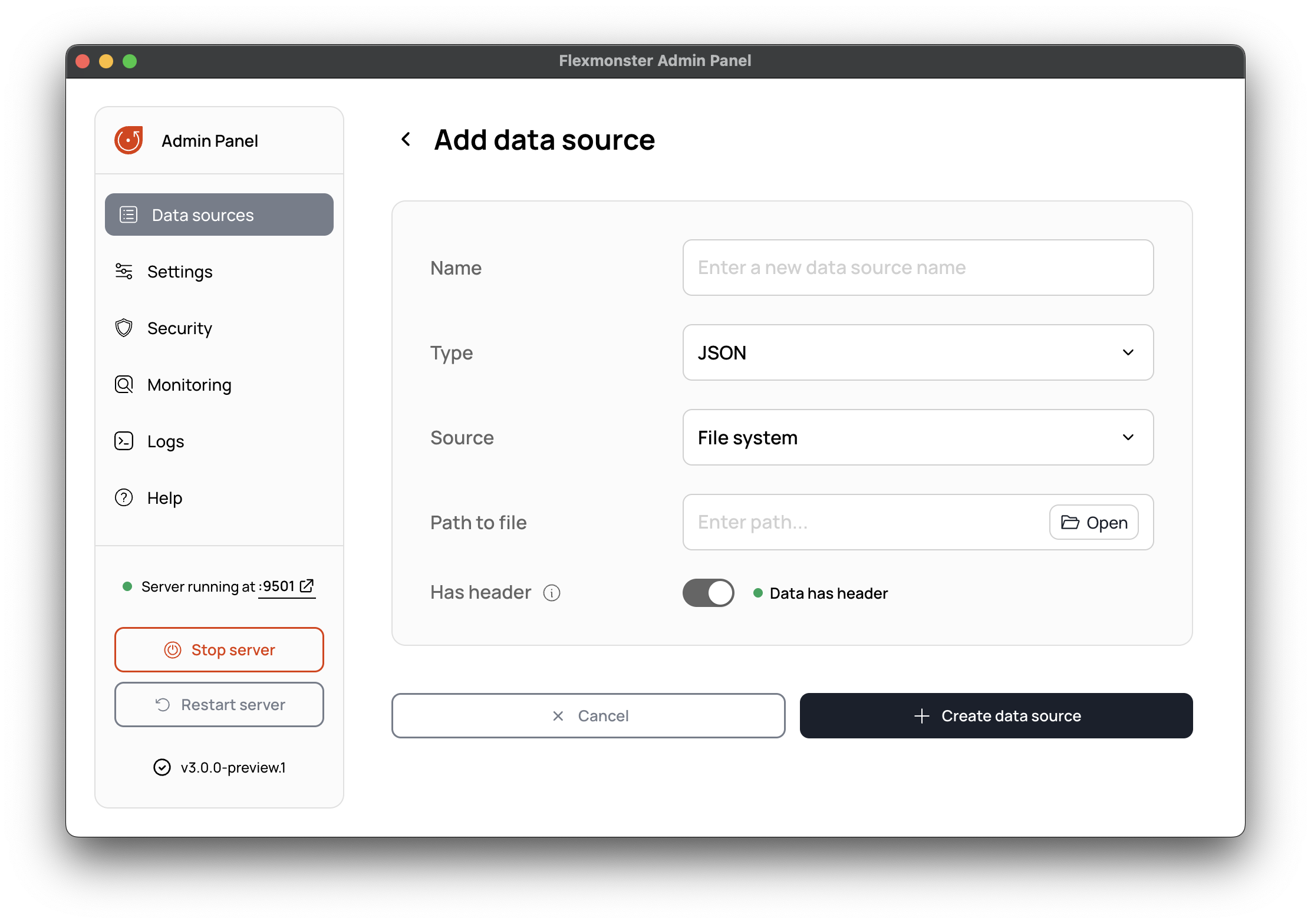Viewport: 1311px width, 924px height.
Task: Go to the Help section
Action: coord(164,498)
